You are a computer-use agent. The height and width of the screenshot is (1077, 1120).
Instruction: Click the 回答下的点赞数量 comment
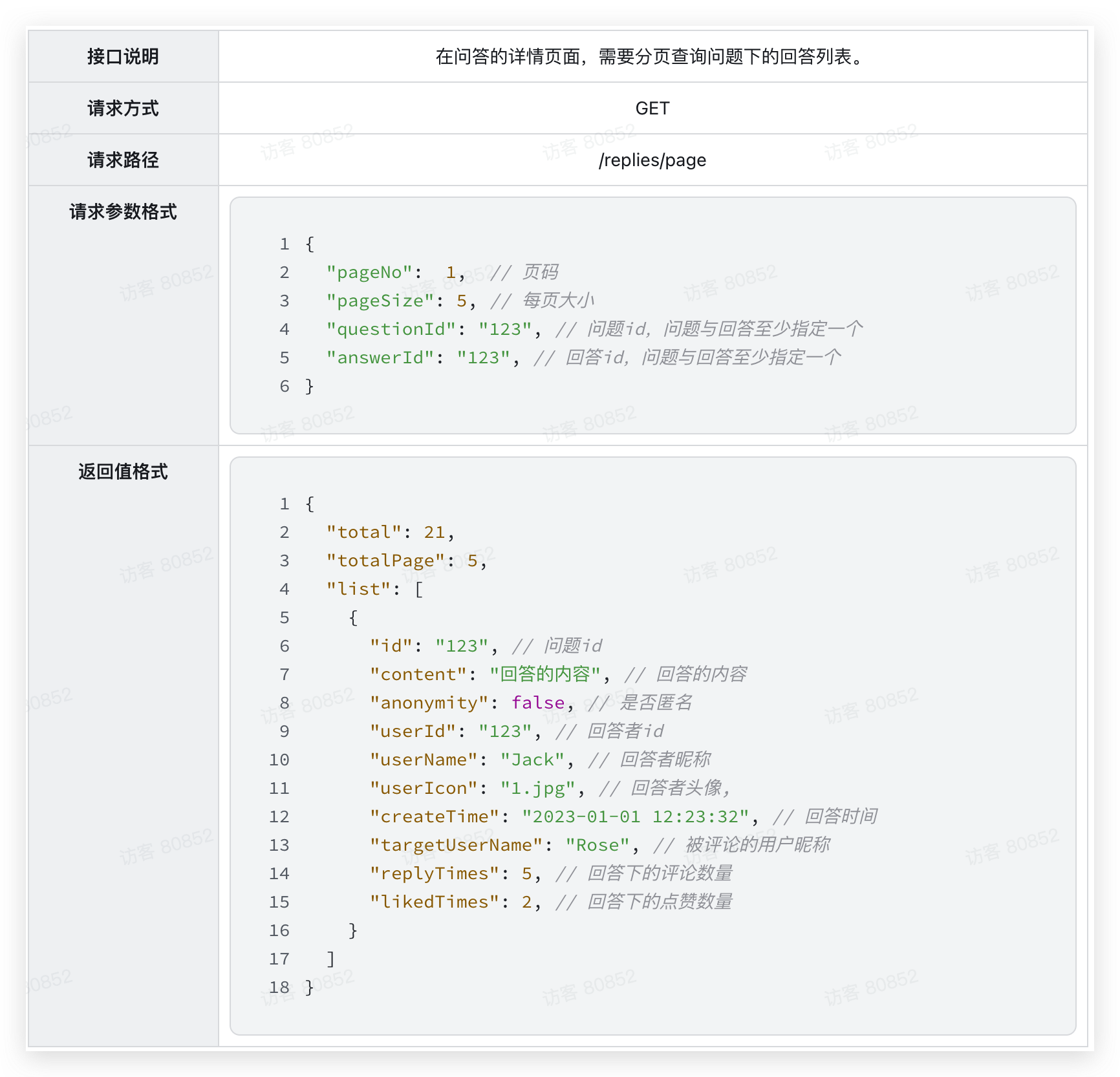click(x=644, y=902)
